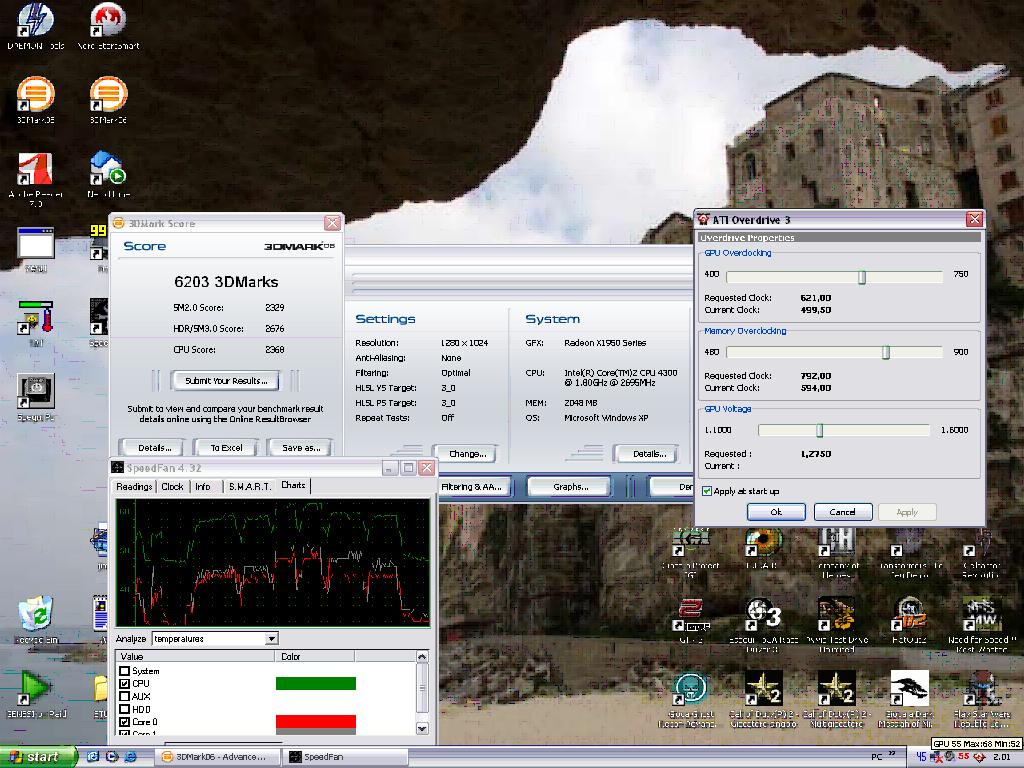The width and height of the screenshot is (1024, 768).
Task: Select the thermometer temperature-monitor desktop icon
Action: pyautogui.click(x=36, y=322)
